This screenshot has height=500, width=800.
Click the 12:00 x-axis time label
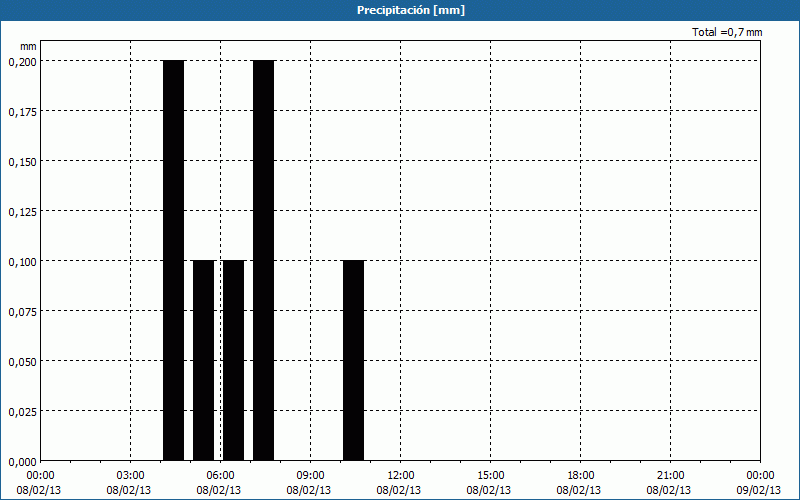[401, 476]
